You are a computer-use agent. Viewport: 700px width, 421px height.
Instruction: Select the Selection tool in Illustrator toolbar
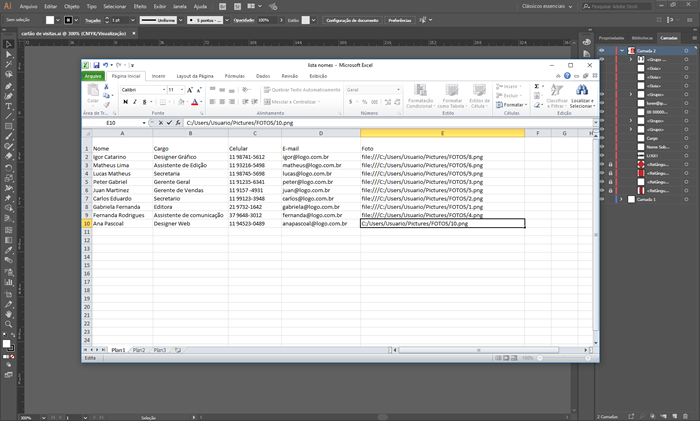(x=8, y=44)
